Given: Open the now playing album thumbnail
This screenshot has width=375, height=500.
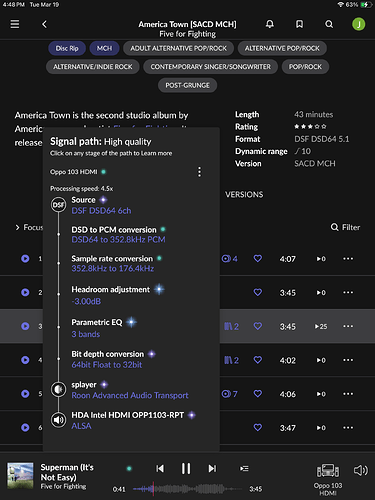Looking at the screenshot, I should (20, 476).
